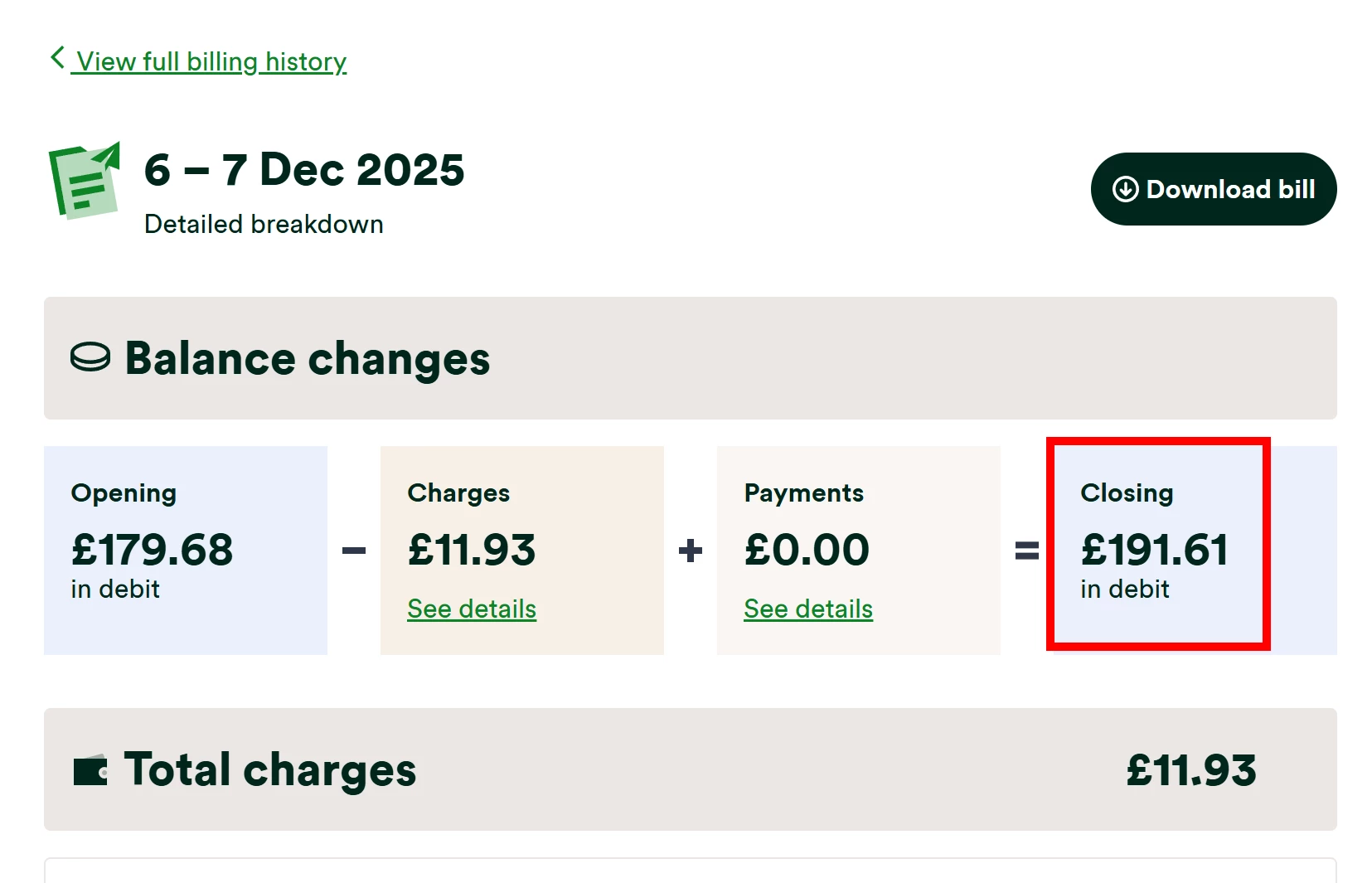Image resolution: width=1372 pixels, height=883 pixels.
Task: Open See details under Charges
Action: point(472,609)
